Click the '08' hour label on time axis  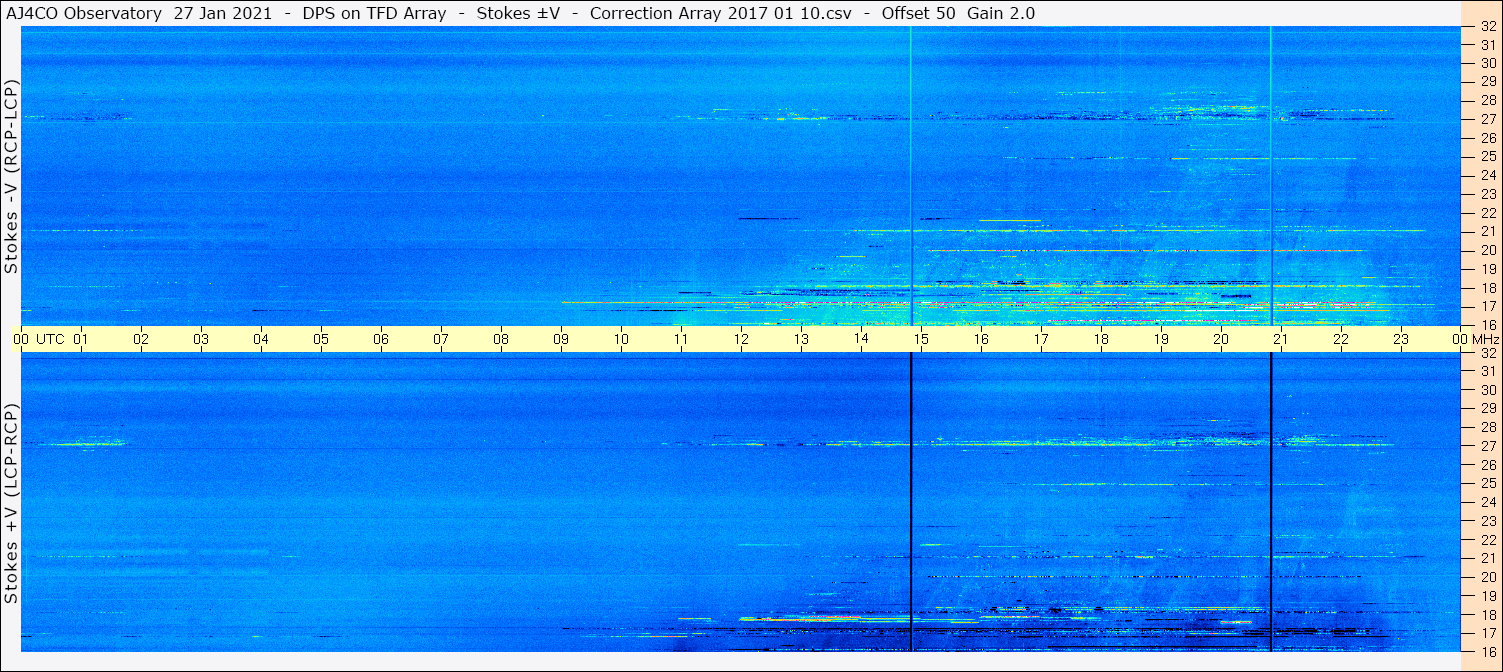501,339
